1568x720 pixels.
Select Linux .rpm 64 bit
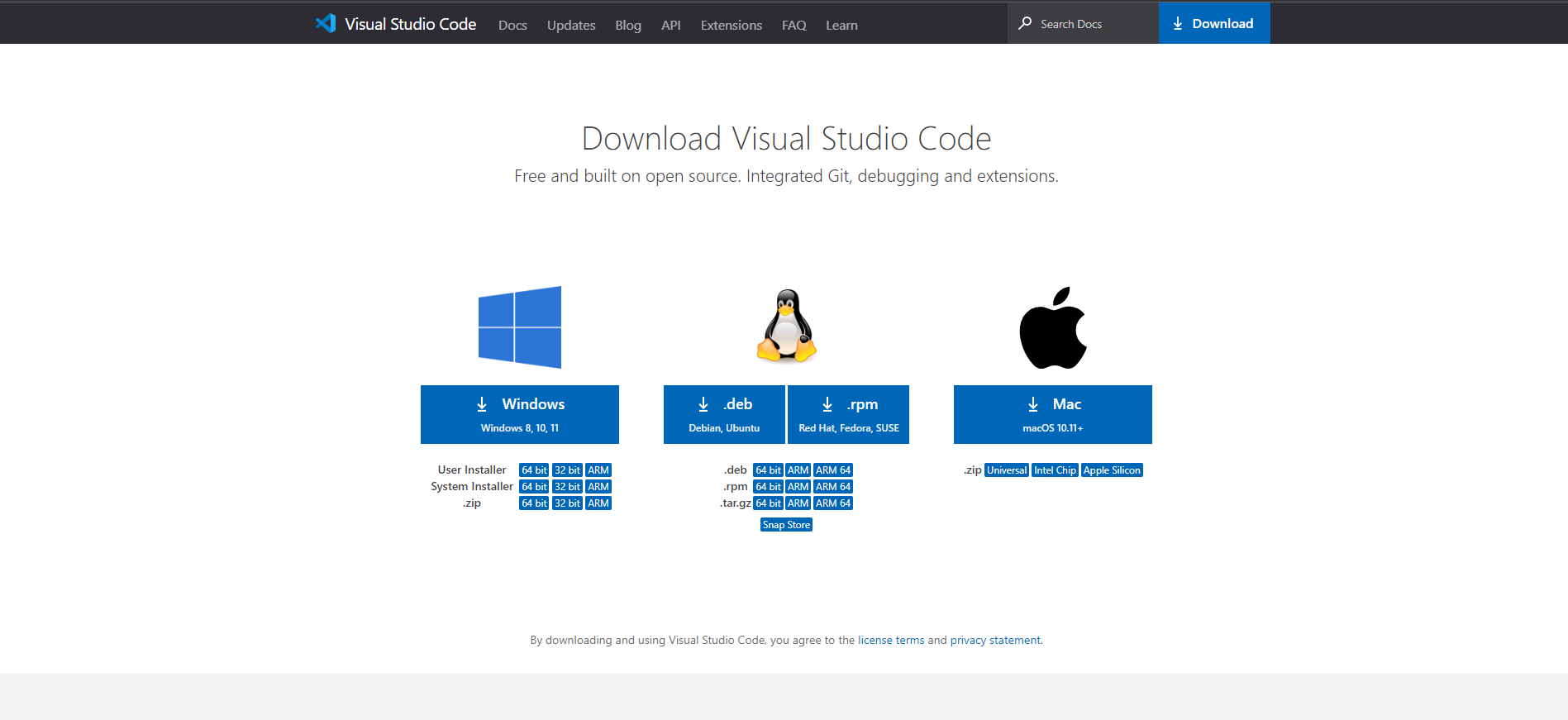point(769,487)
